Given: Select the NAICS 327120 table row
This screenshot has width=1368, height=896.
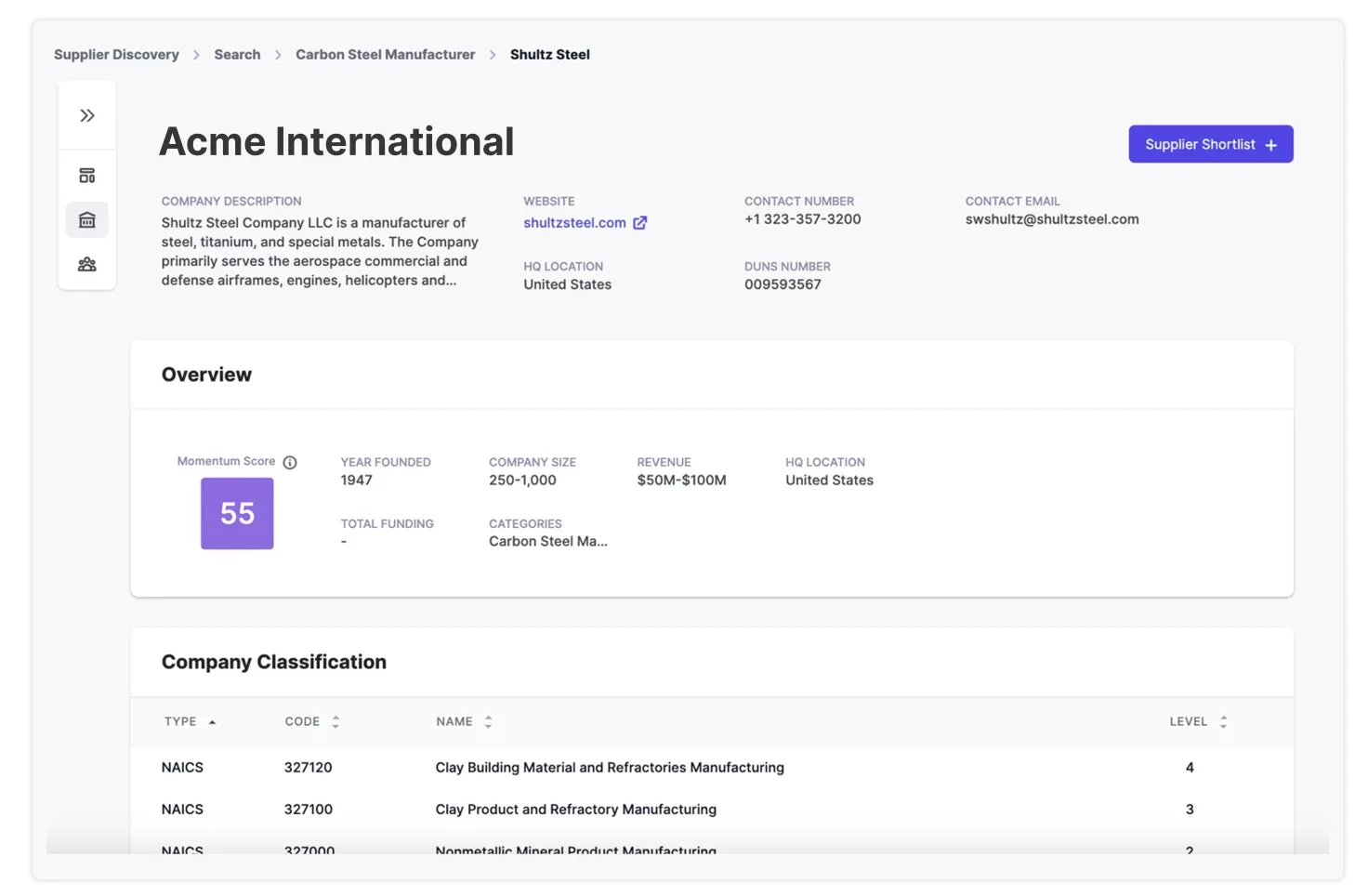Looking at the screenshot, I should 712,768.
